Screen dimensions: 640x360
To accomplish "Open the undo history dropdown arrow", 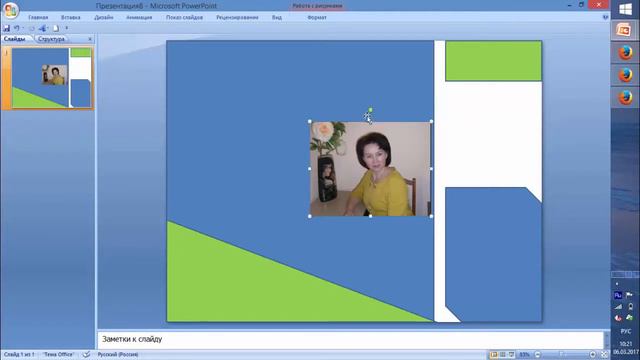I will click(x=23, y=28).
